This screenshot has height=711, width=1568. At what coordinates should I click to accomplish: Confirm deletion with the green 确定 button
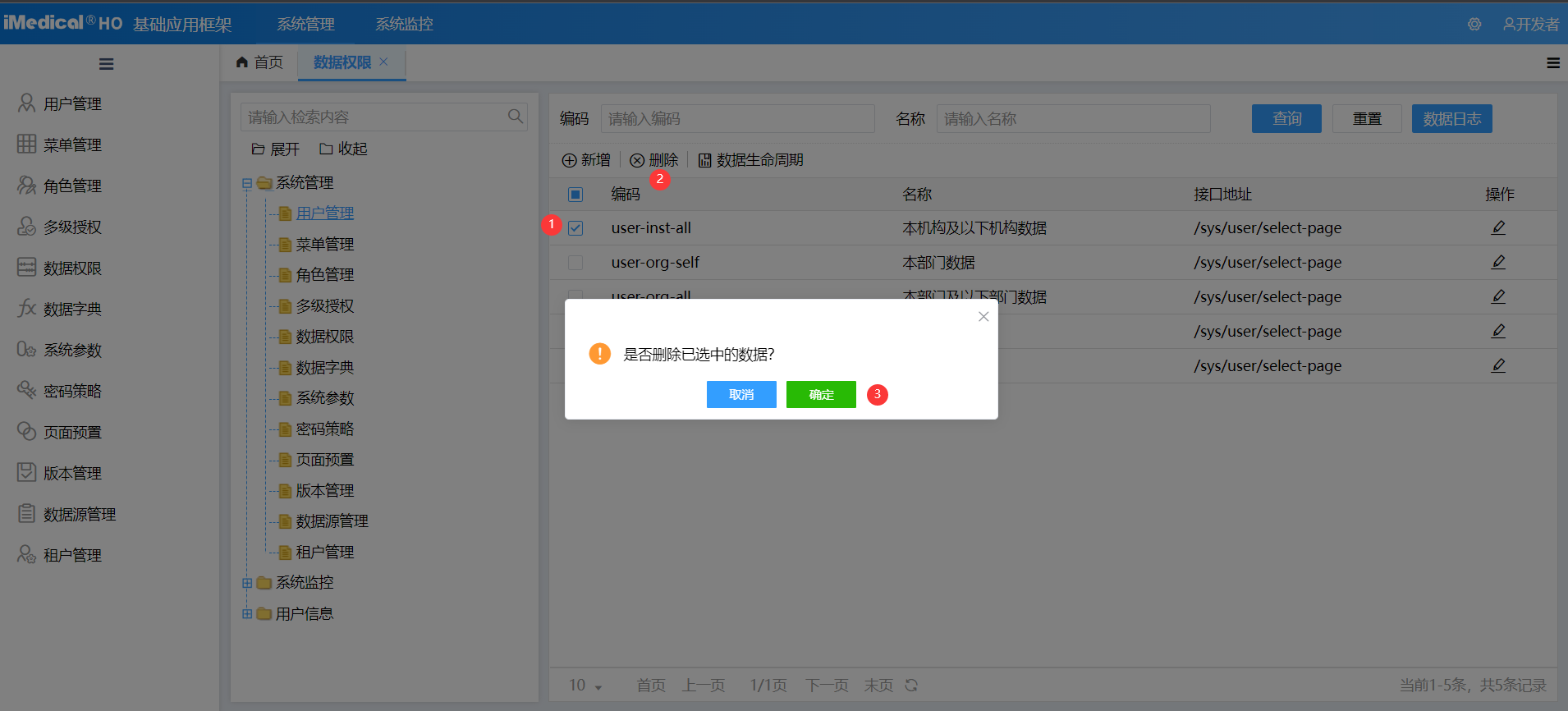(821, 394)
